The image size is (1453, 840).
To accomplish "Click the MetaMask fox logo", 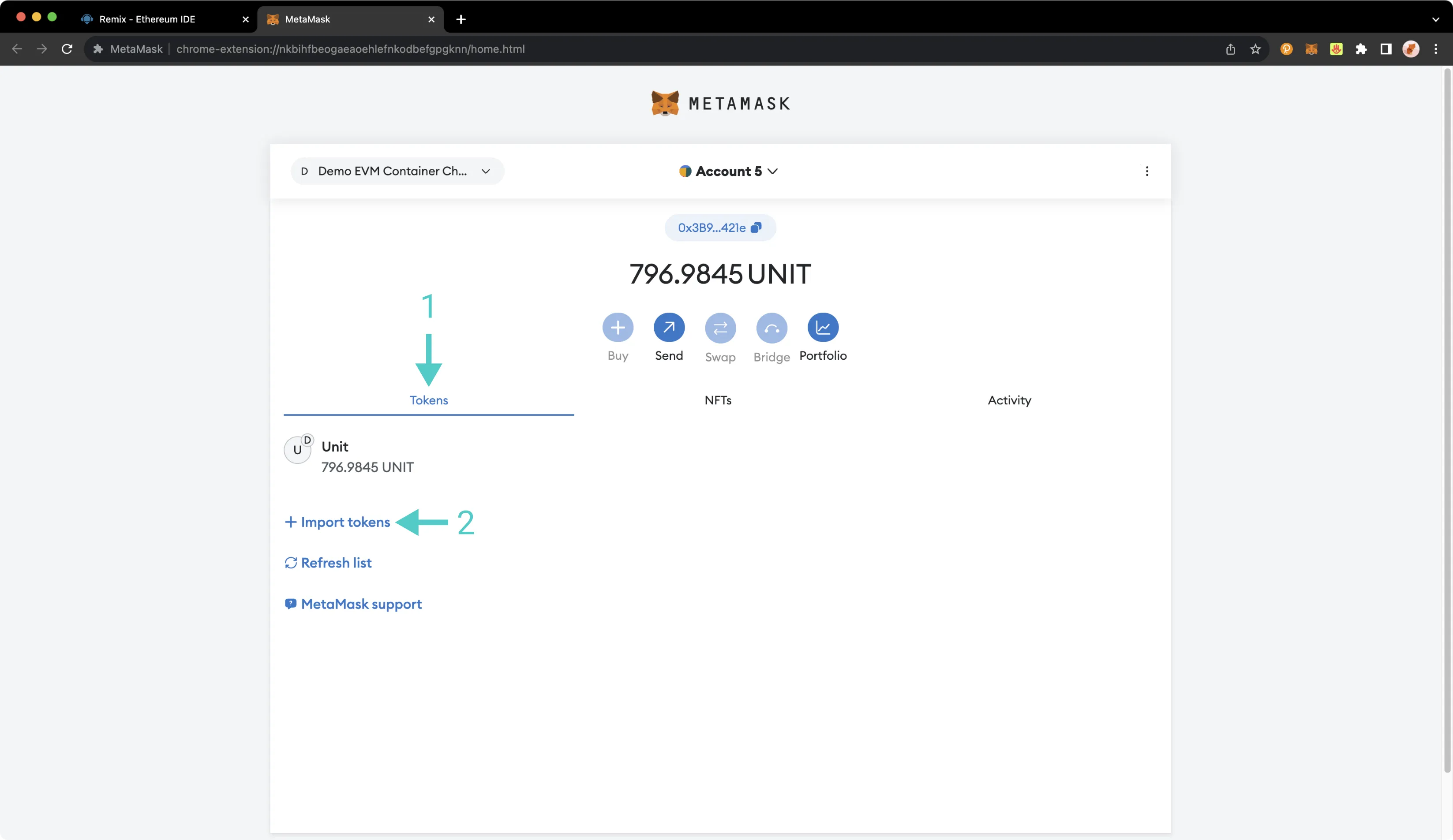I will point(665,103).
